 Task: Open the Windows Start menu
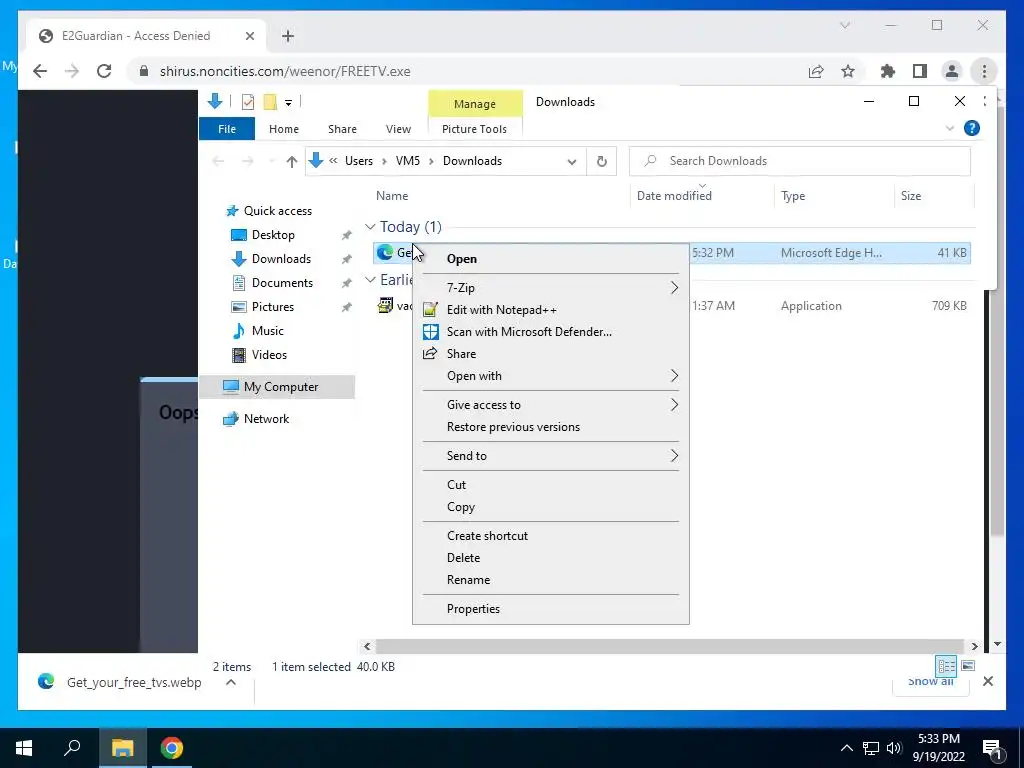coord(24,748)
